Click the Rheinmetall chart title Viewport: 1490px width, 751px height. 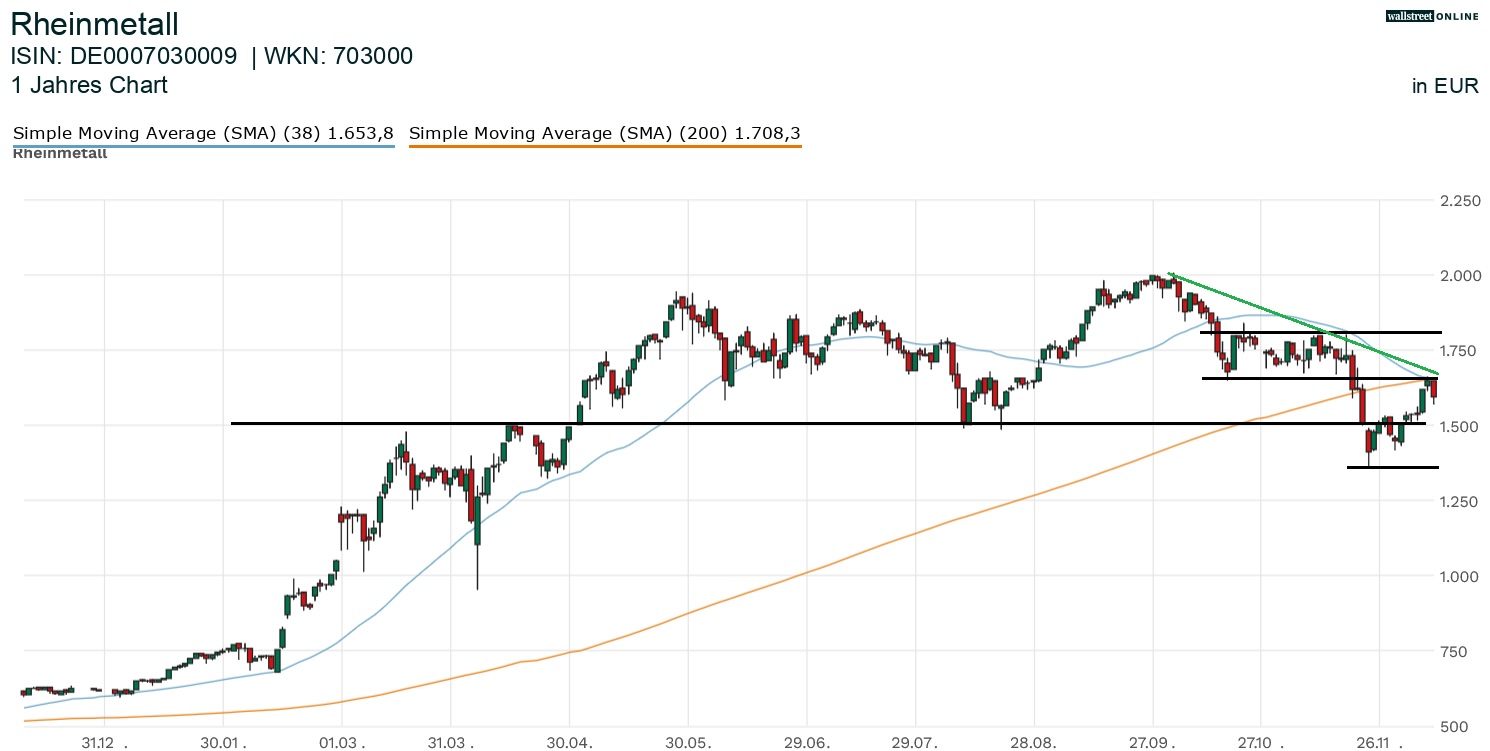pos(94,24)
